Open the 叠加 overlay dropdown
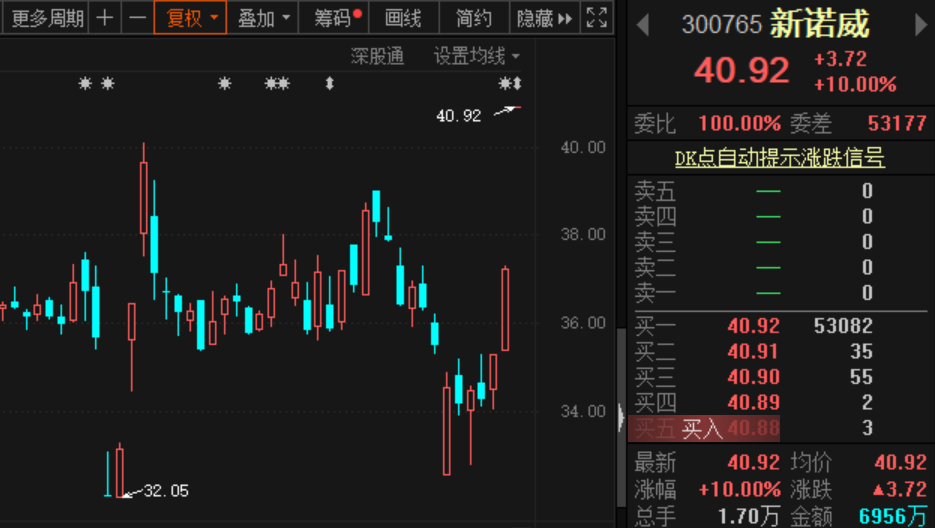 click(x=263, y=18)
